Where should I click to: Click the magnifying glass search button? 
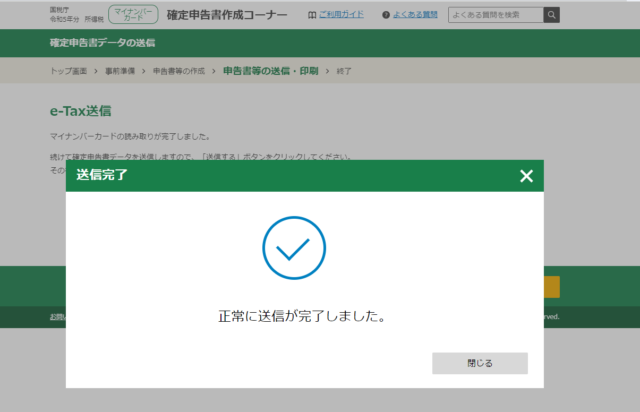551,15
